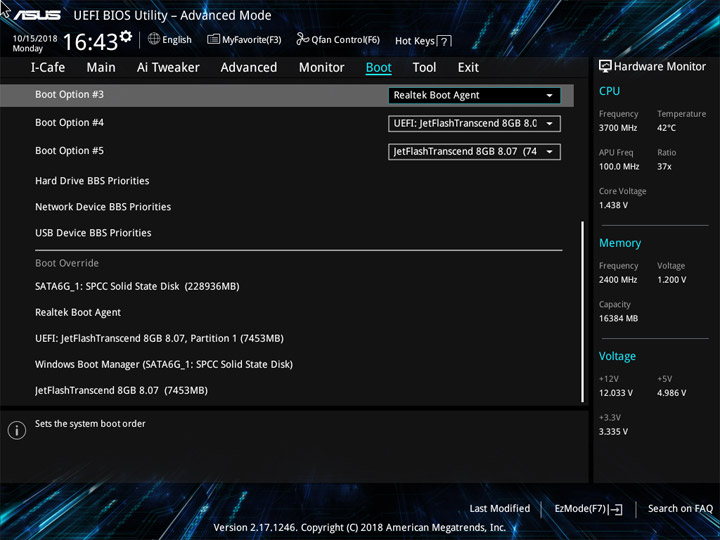The width and height of the screenshot is (720, 540).
Task: Click the ASUS logo
Action: (x=37, y=16)
